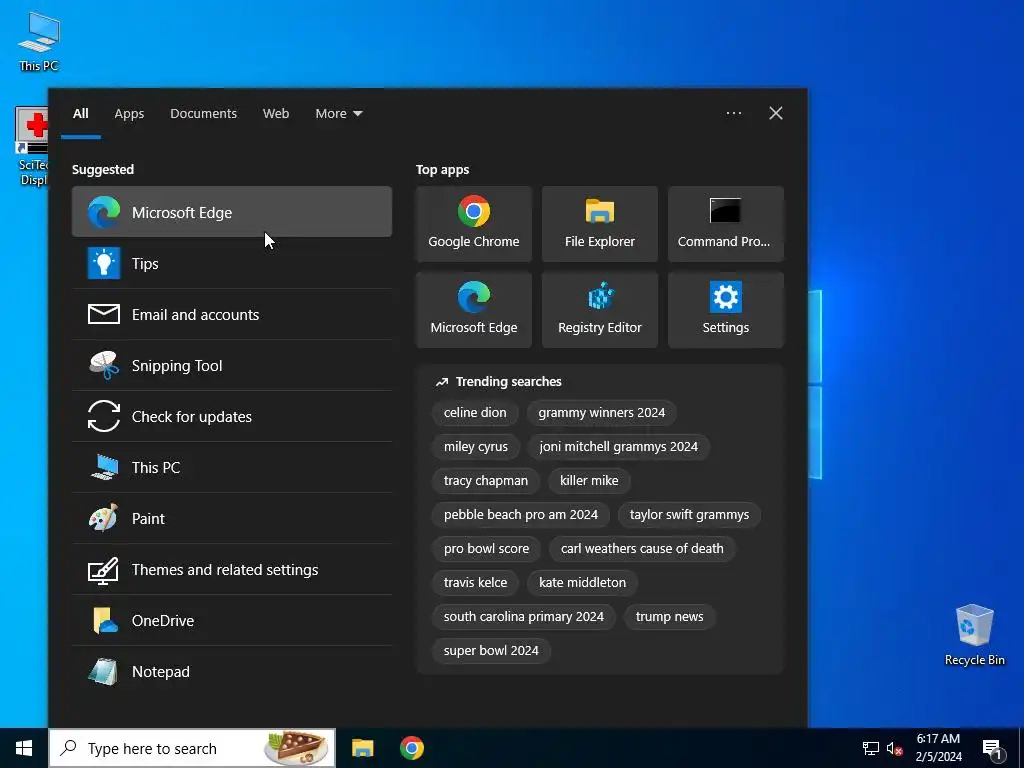Search trending topic killer mike

pos(589,481)
